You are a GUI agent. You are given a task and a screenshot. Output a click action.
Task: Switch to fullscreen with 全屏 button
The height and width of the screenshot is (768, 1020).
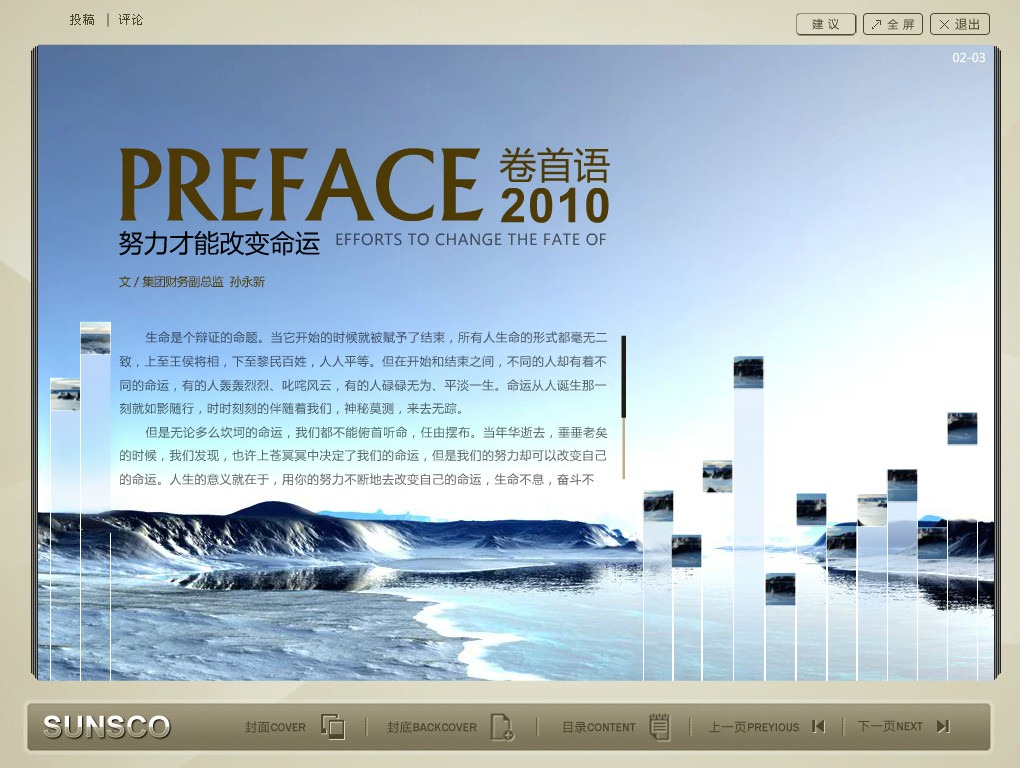click(x=893, y=24)
